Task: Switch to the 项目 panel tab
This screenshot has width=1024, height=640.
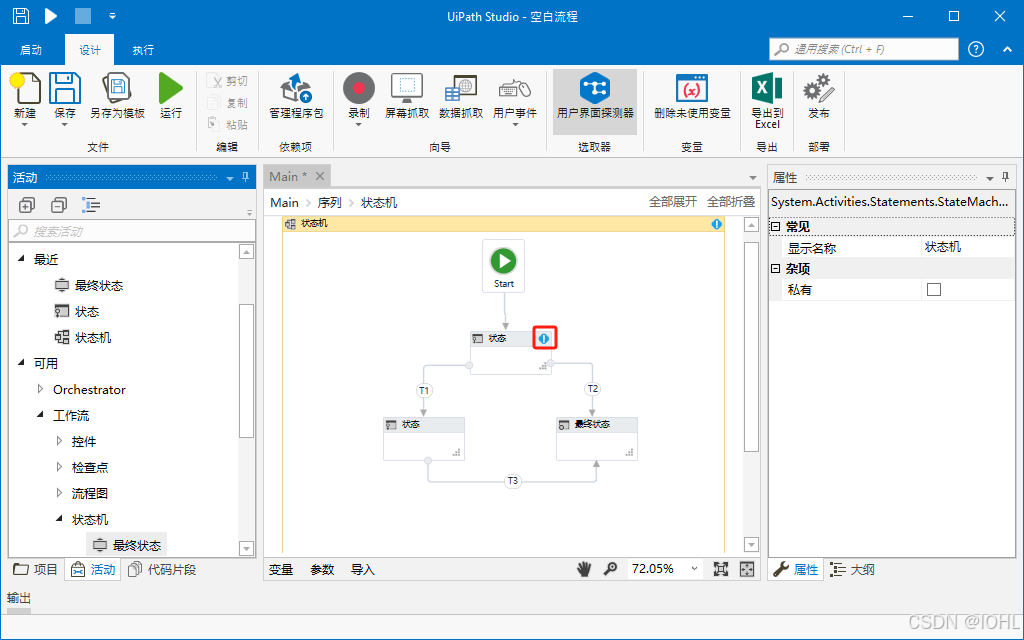Action: pyautogui.click(x=36, y=569)
